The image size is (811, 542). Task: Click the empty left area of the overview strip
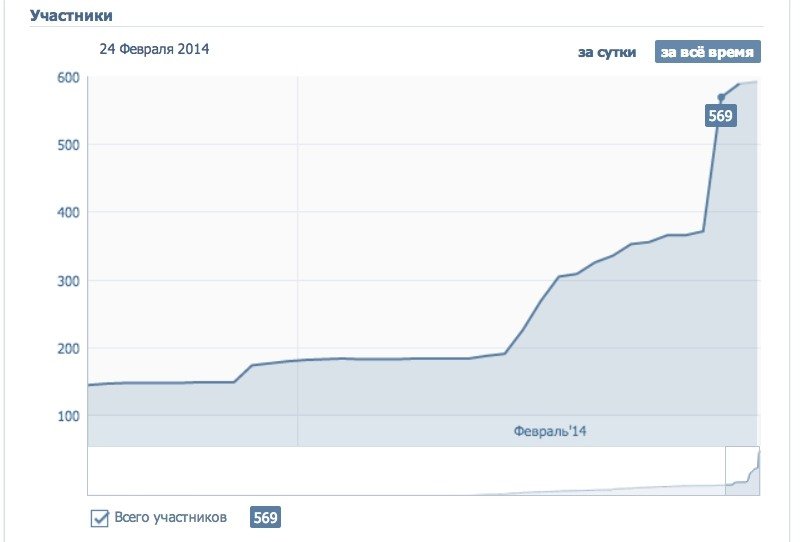300,470
